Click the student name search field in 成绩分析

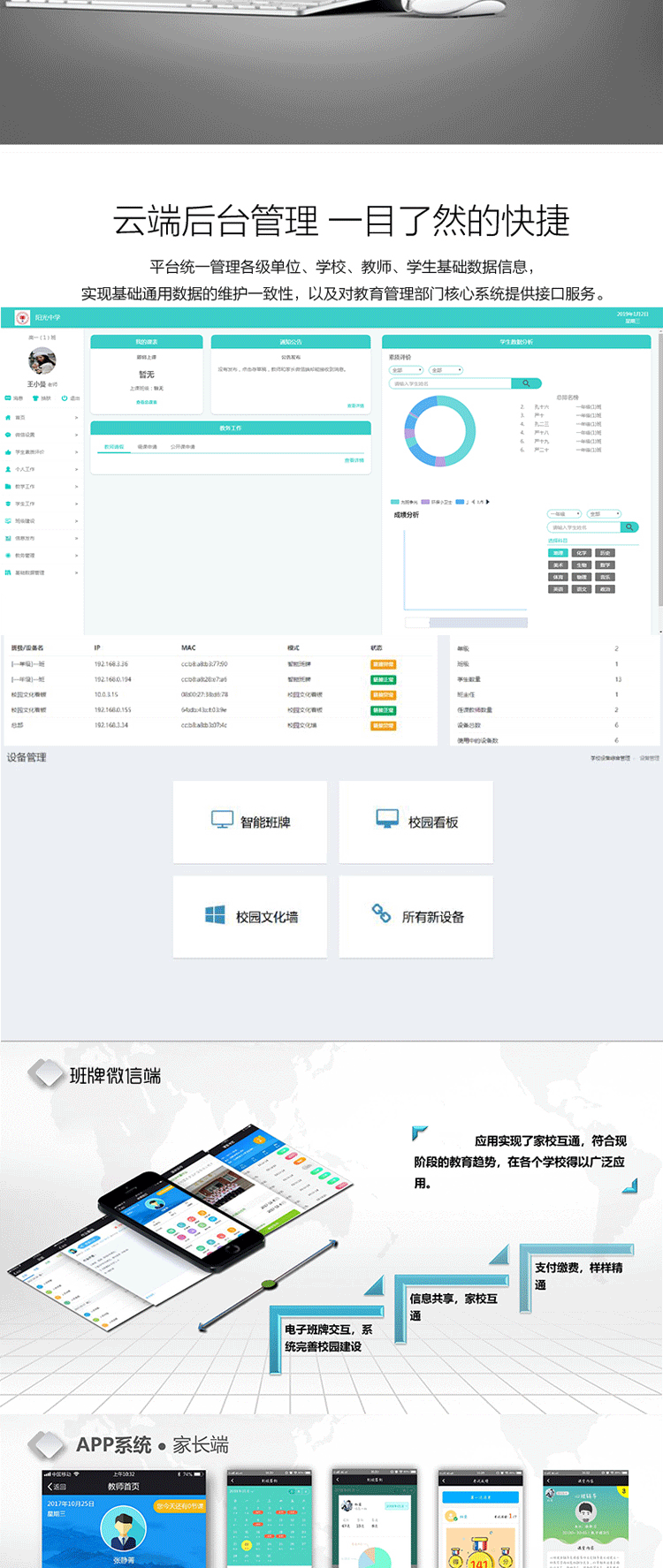pyautogui.click(x=583, y=527)
